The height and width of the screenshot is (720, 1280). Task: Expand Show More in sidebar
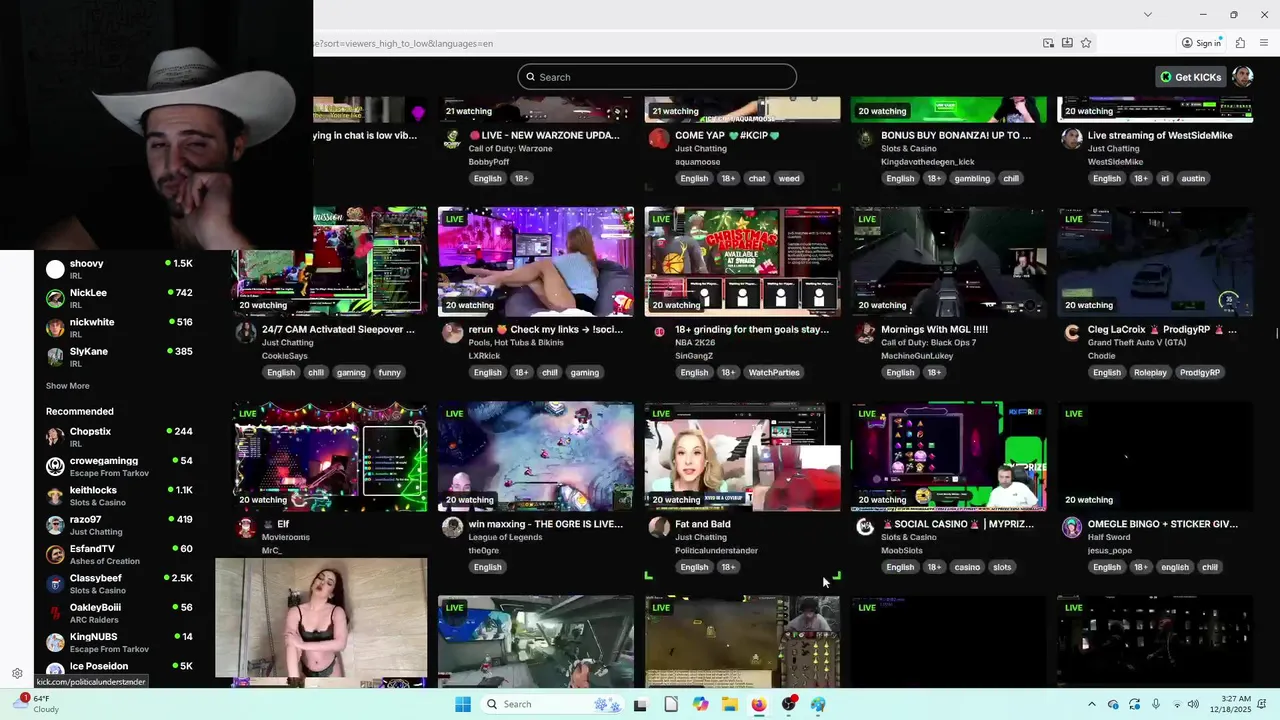(x=67, y=386)
